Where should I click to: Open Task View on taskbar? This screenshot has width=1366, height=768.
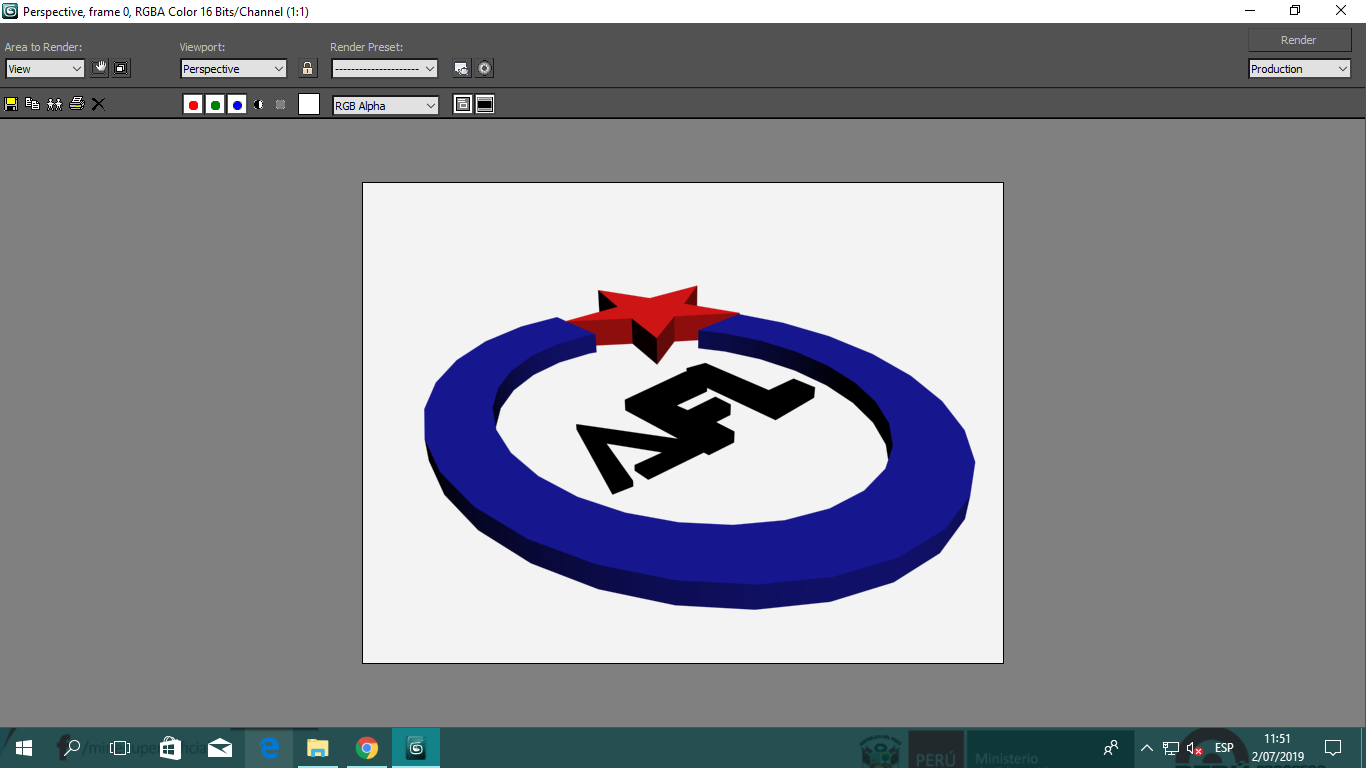120,748
